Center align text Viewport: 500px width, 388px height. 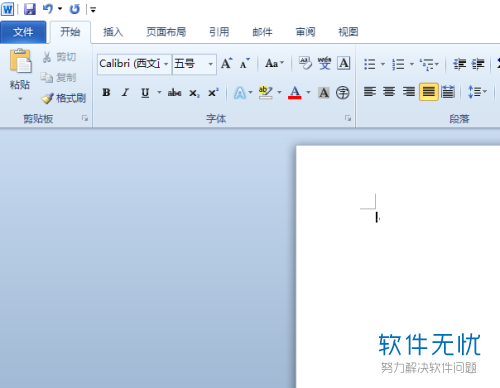pos(389,91)
